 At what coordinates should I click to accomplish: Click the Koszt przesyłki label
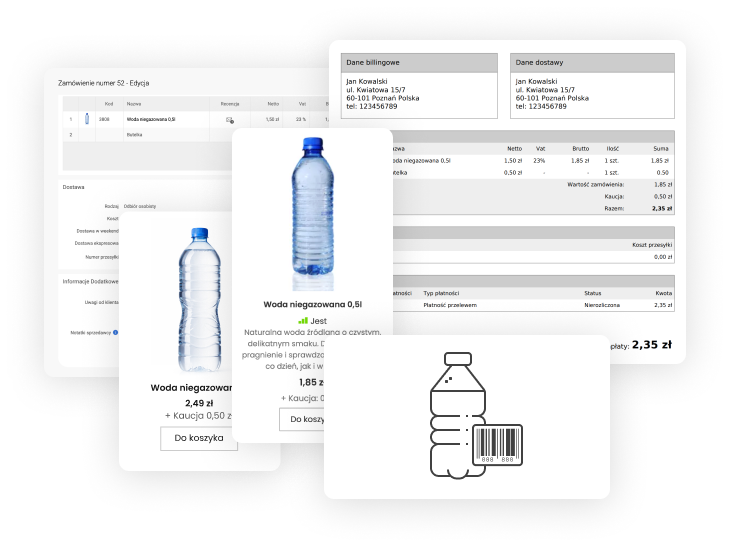coord(652,245)
